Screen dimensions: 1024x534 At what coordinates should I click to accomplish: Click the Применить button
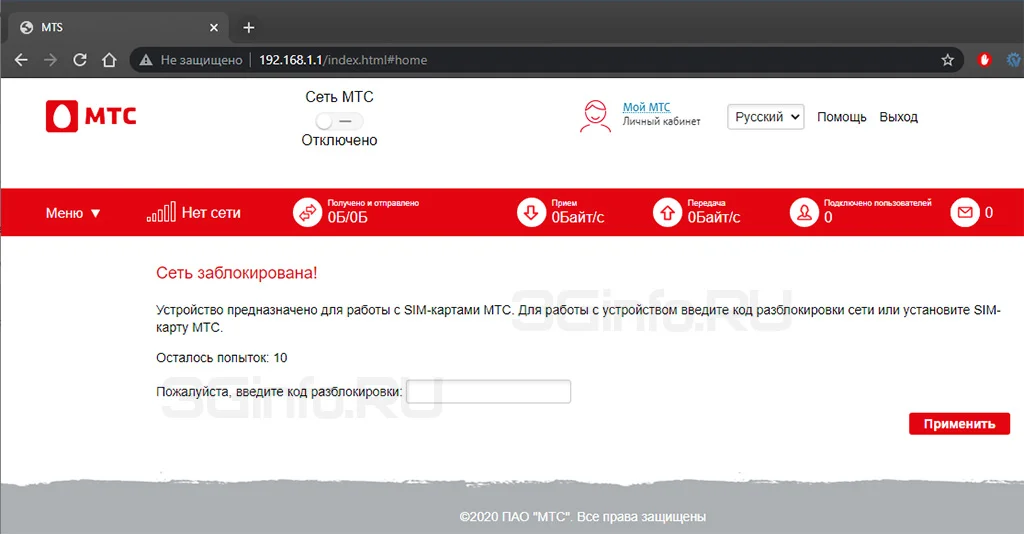pos(959,424)
